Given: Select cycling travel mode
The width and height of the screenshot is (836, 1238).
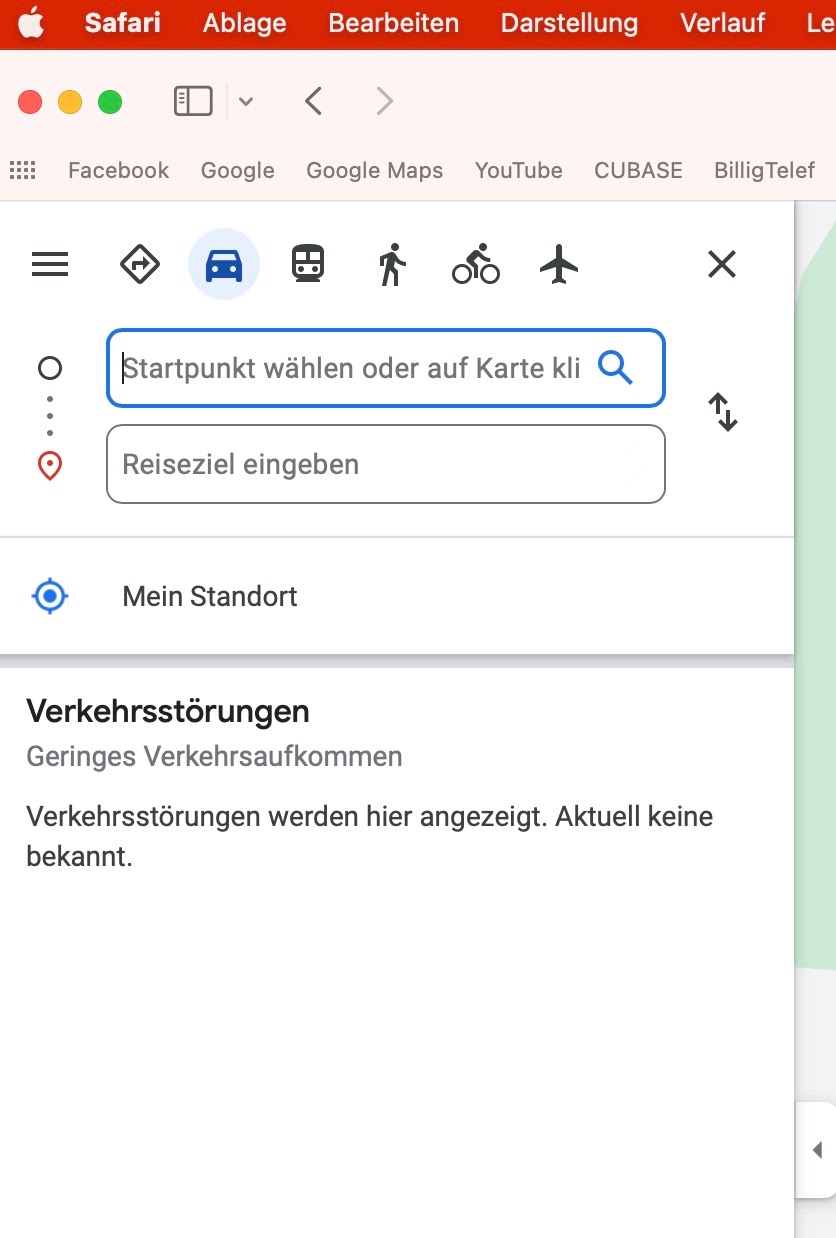Looking at the screenshot, I should (476, 265).
